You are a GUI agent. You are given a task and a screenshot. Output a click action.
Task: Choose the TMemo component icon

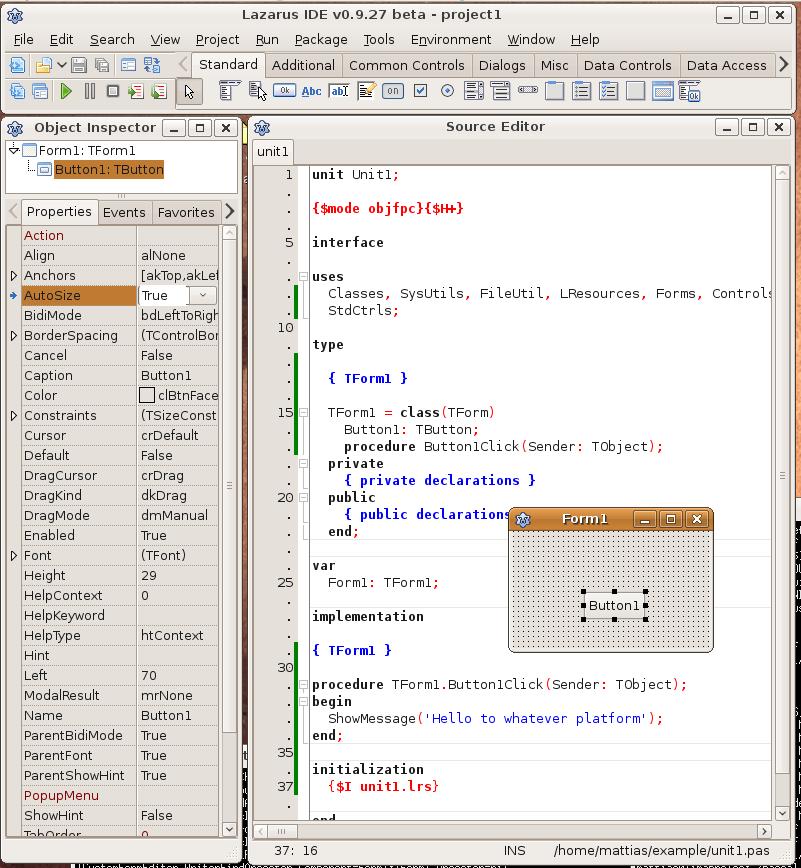366,91
